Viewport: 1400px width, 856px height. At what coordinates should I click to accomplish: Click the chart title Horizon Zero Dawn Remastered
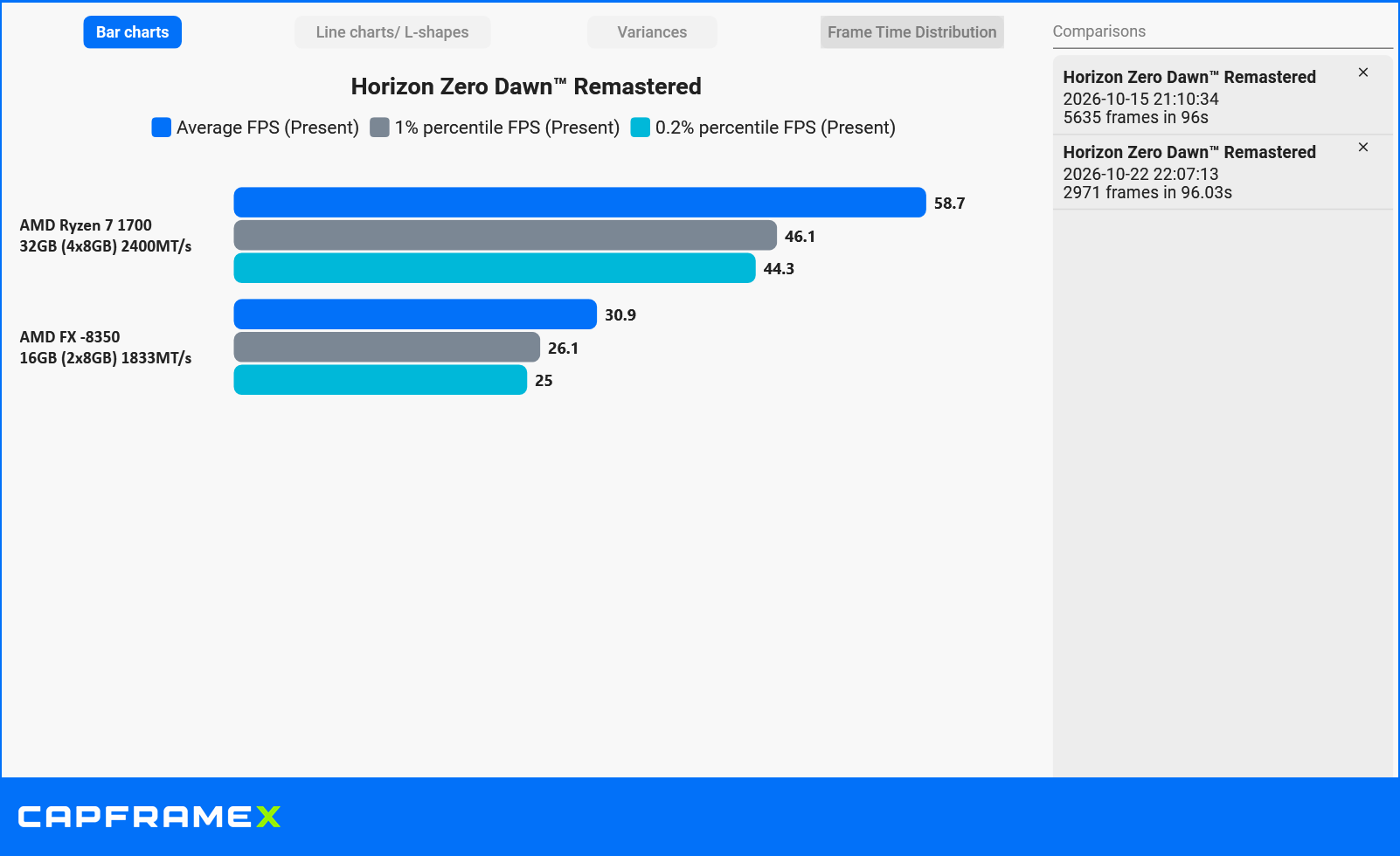[526, 86]
